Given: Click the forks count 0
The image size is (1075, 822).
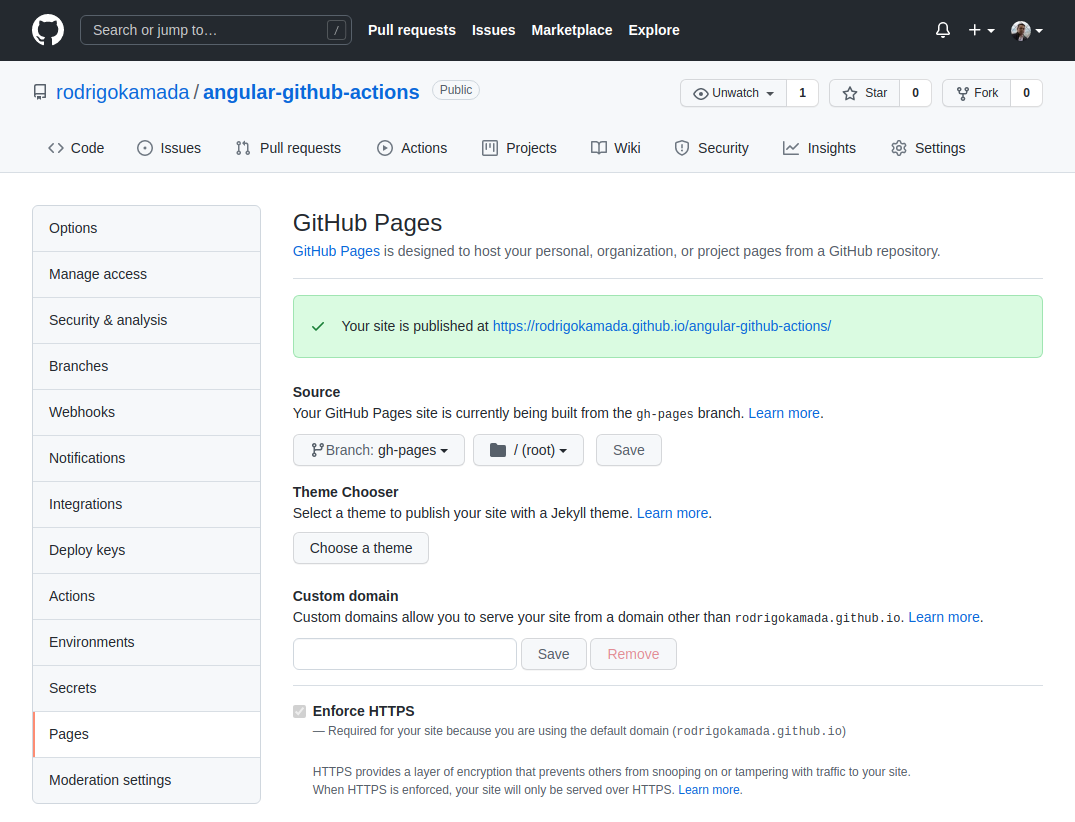Looking at the screenshot, I should [x=1026, y=93].
